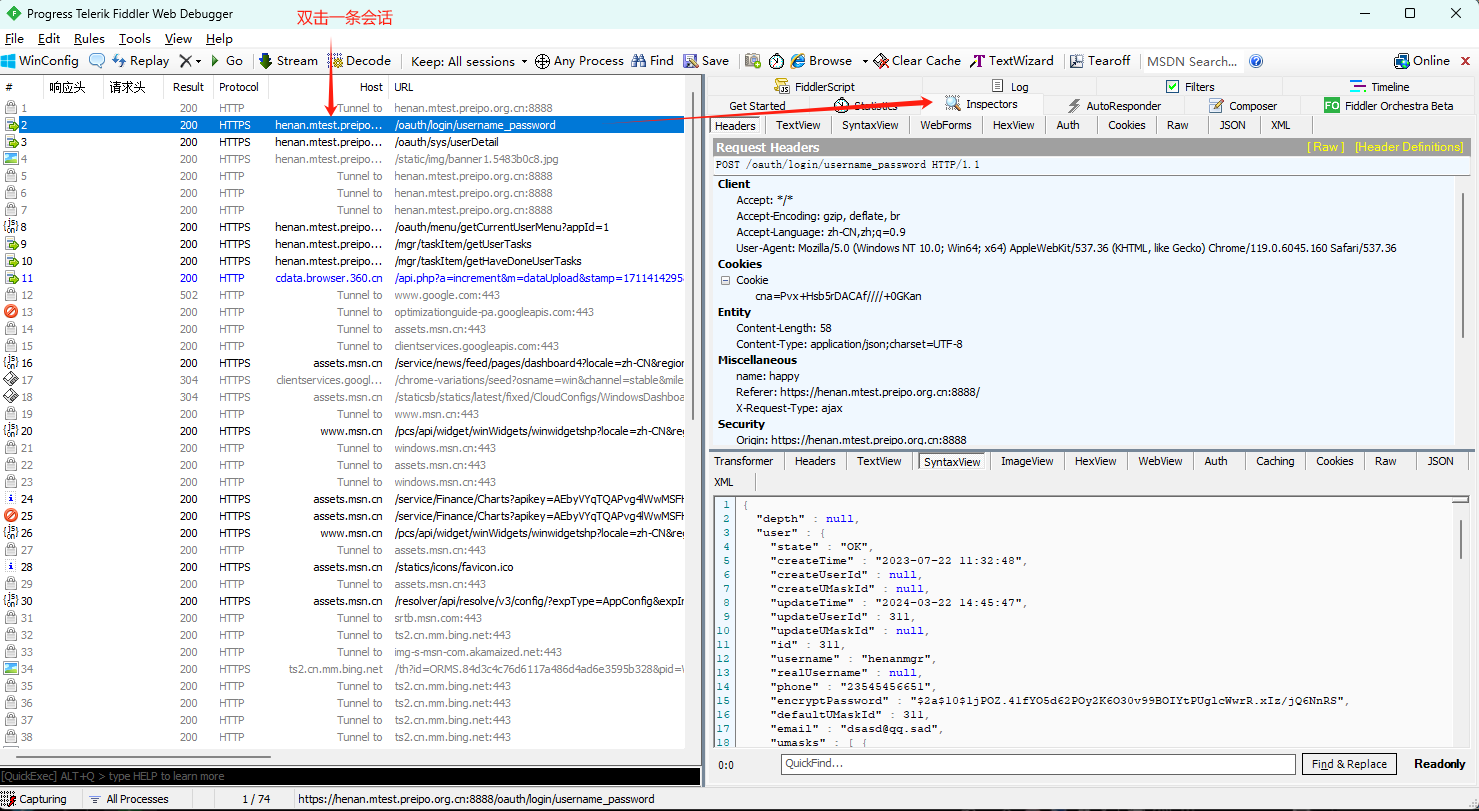Select response Transformer inspector tab

point(743,461)
